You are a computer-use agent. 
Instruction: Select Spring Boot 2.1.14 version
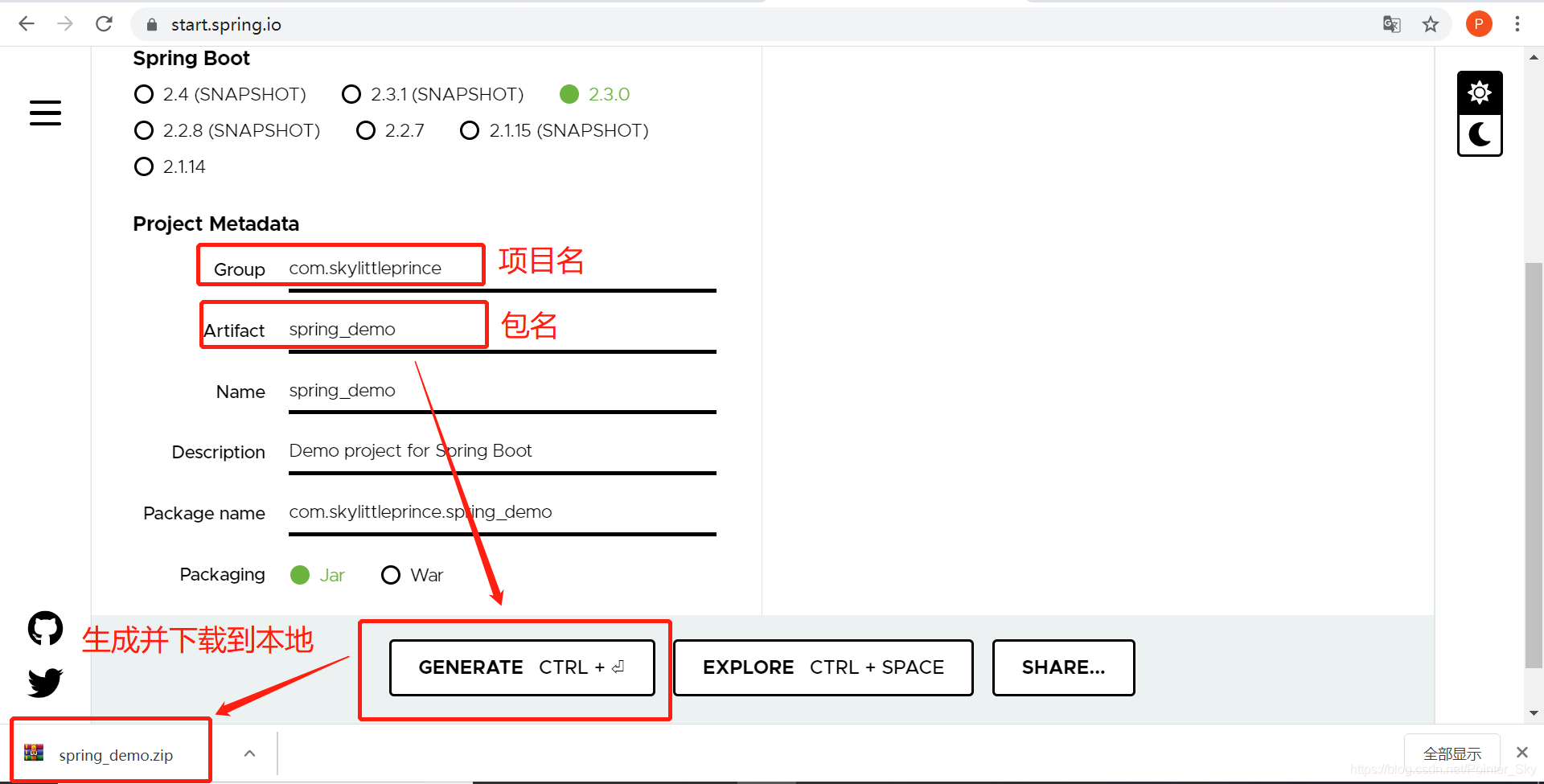pos(170,166)
